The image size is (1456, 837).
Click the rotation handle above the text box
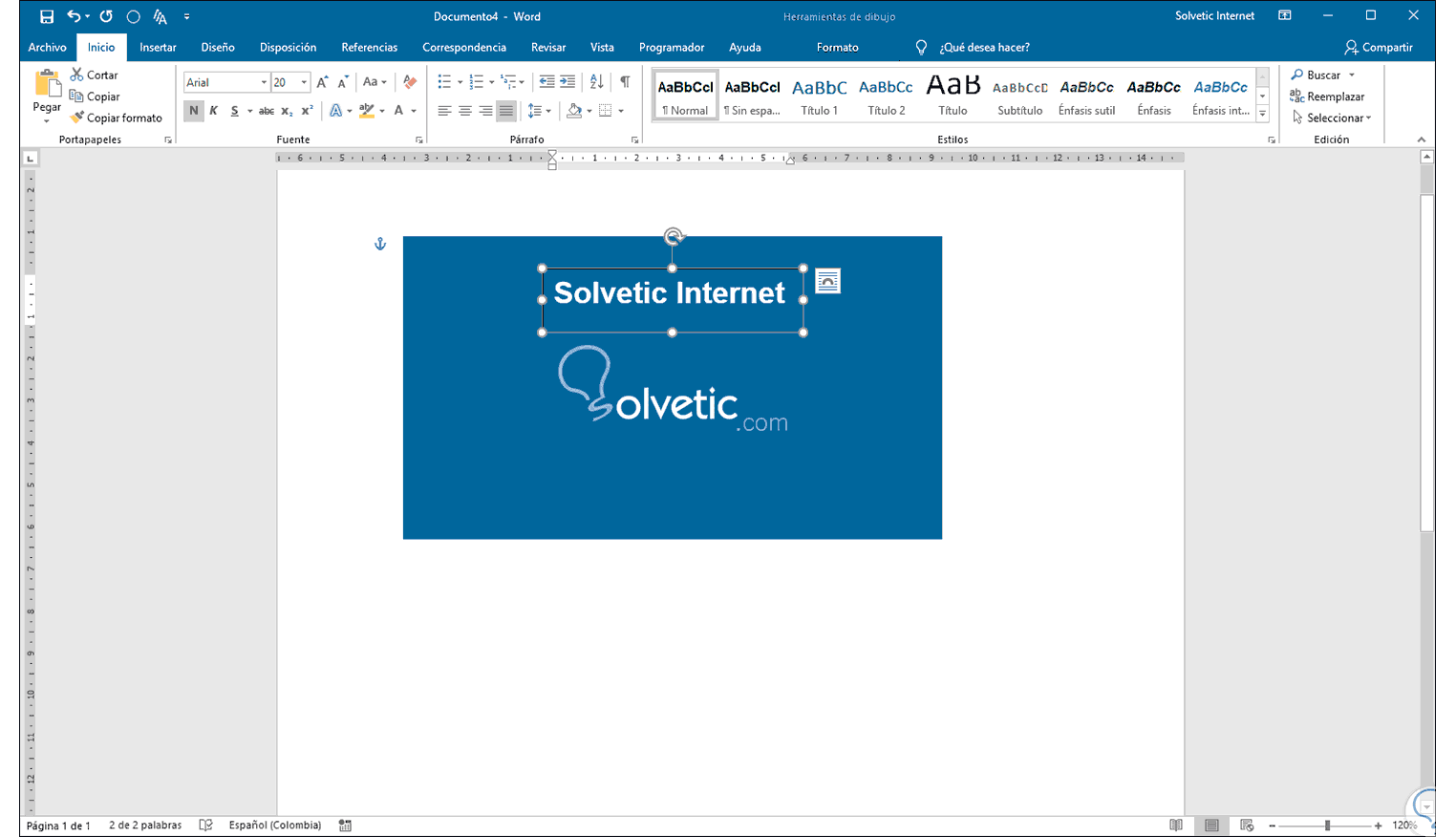(674, 236)
